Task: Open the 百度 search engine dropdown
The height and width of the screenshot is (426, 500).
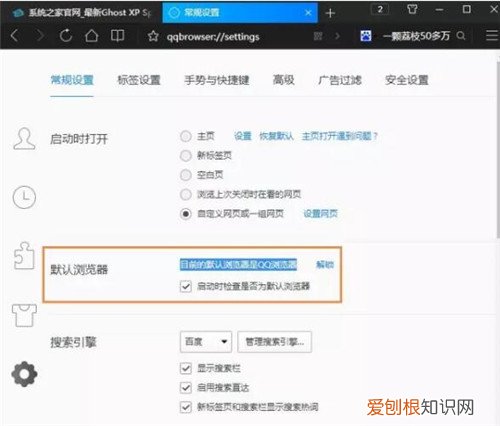Action: pyautogui.click(x=206, y=342)
